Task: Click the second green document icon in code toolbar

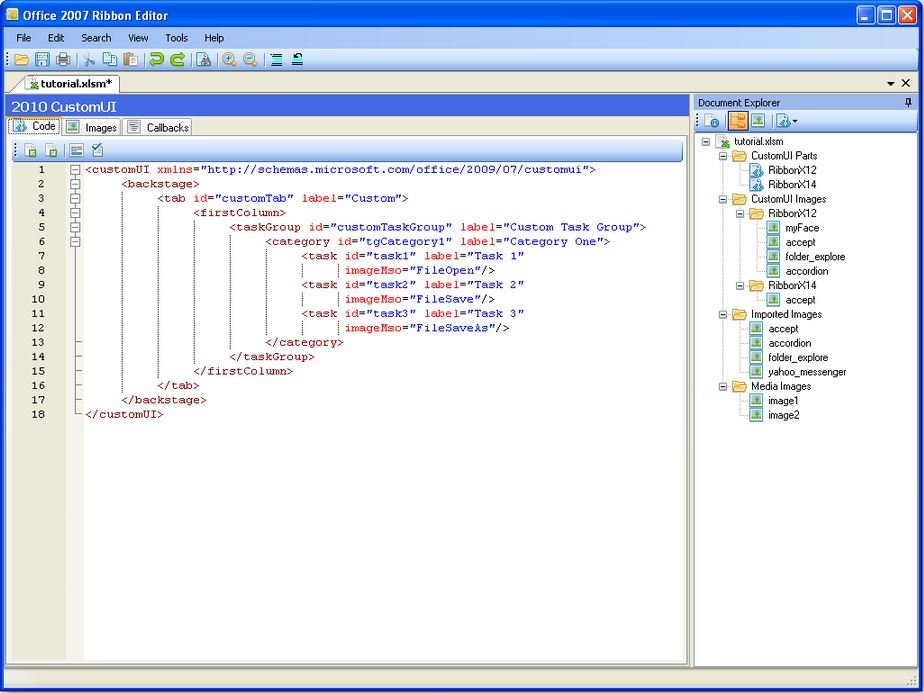Action: [51, 151]
